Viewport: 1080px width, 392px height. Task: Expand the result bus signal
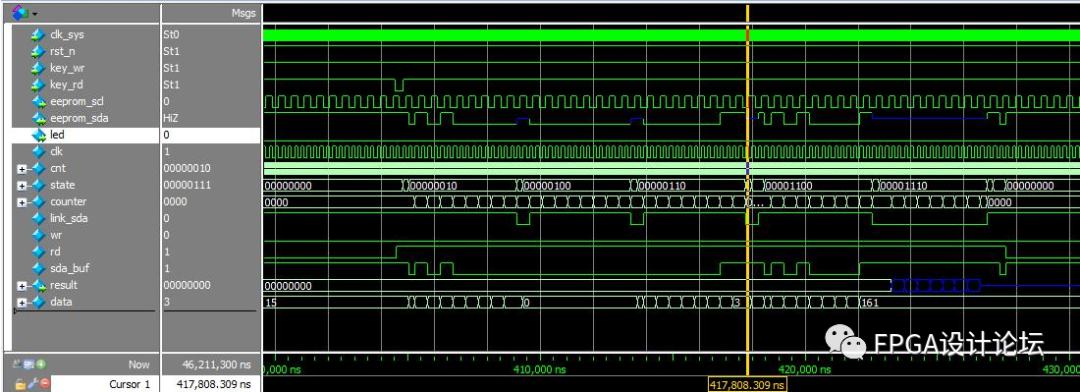pyautogui.click(x=22, y=285)
